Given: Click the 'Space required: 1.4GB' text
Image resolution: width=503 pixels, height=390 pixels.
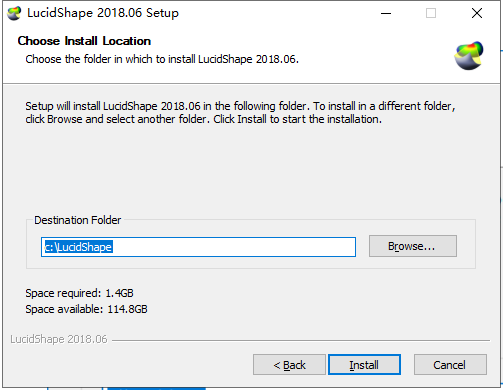Looking at the screenshot, I should [x=79, y=293].
